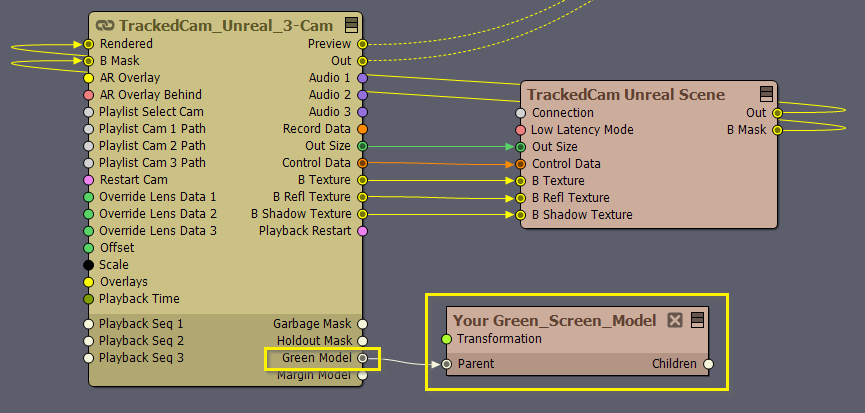Click the black Scale input pin
The image size is (865, 413).
88,265
